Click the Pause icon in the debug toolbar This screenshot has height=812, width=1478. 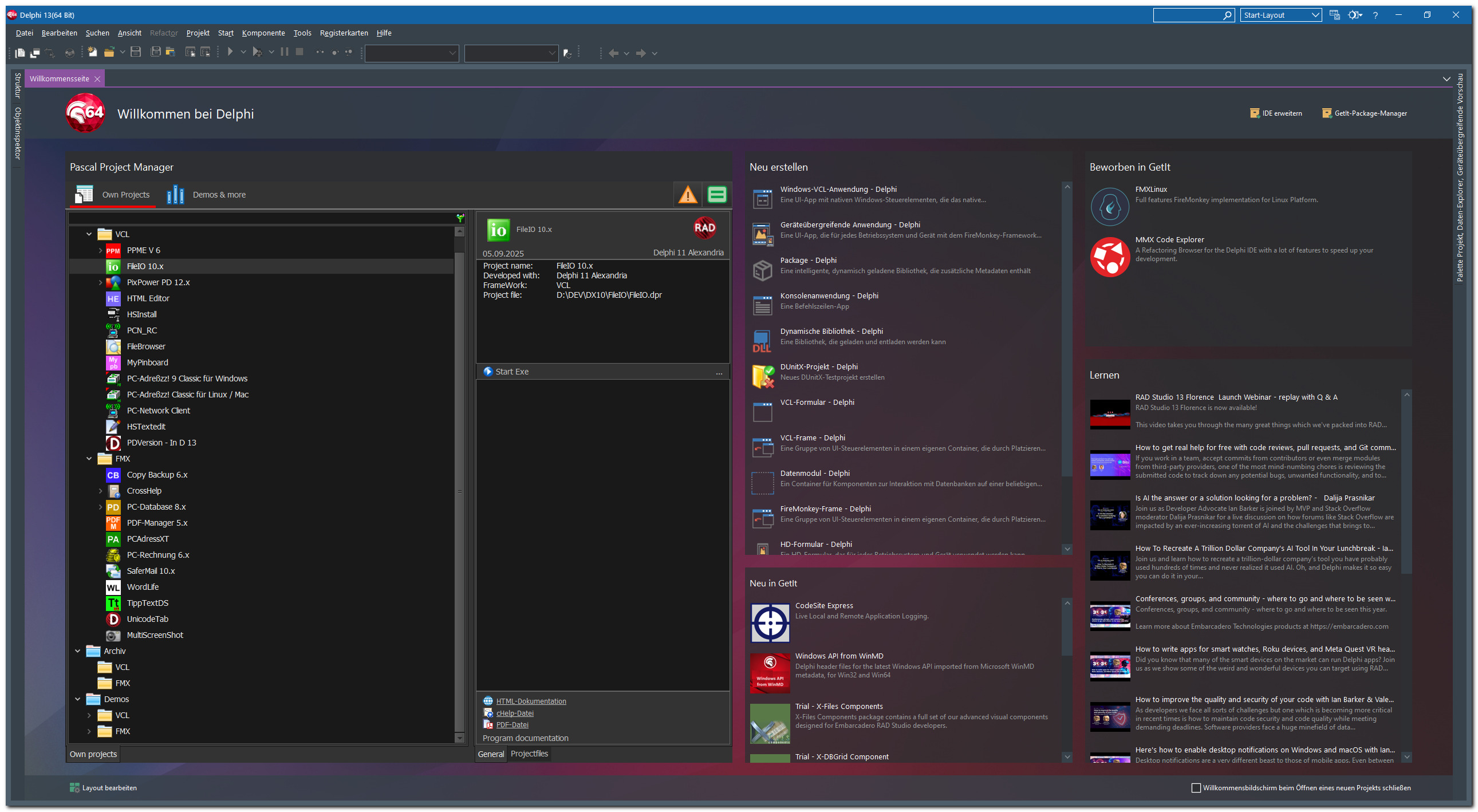[x=285, y=52]
